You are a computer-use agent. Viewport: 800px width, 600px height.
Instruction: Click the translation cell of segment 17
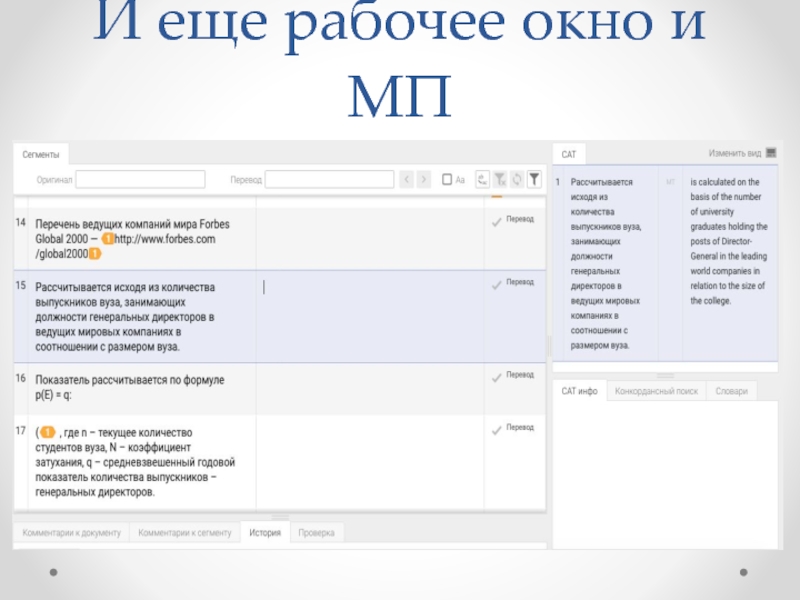click(x=370, y=462)
